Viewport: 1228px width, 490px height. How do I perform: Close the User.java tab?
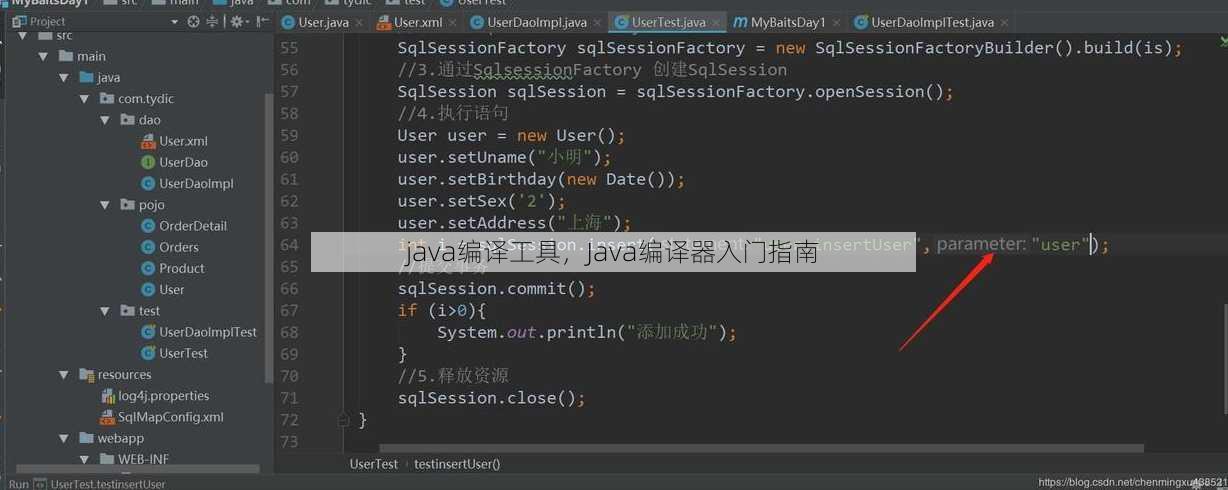[x=360, y=22]
